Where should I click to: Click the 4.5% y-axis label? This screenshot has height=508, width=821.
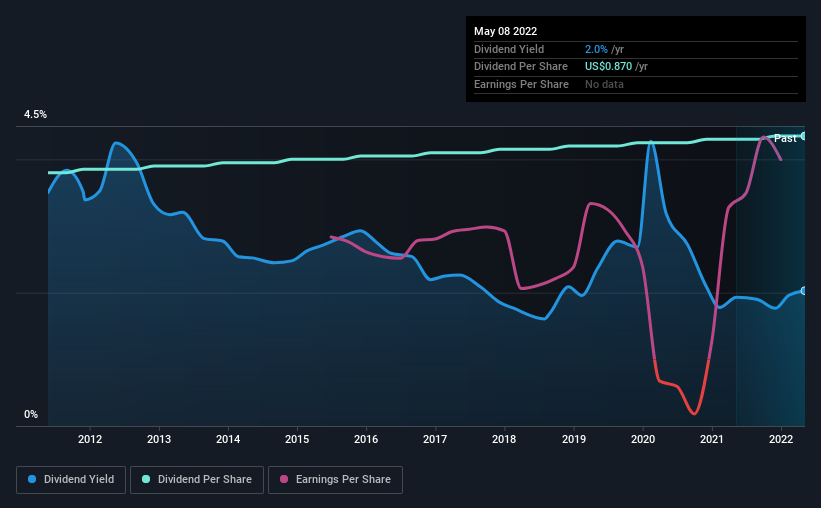(x=35, y=115)
